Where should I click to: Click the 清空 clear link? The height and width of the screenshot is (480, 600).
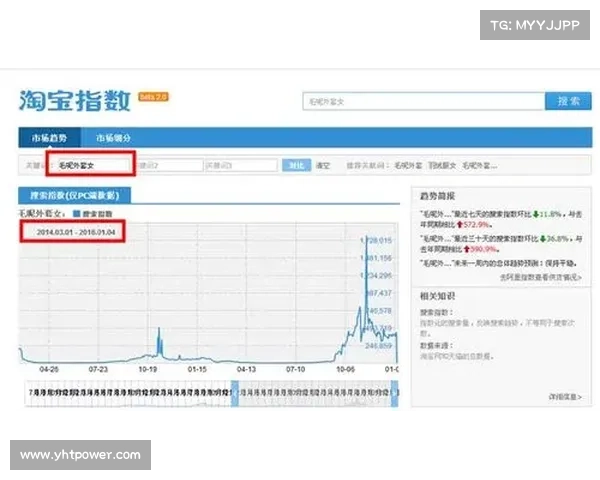323,166
